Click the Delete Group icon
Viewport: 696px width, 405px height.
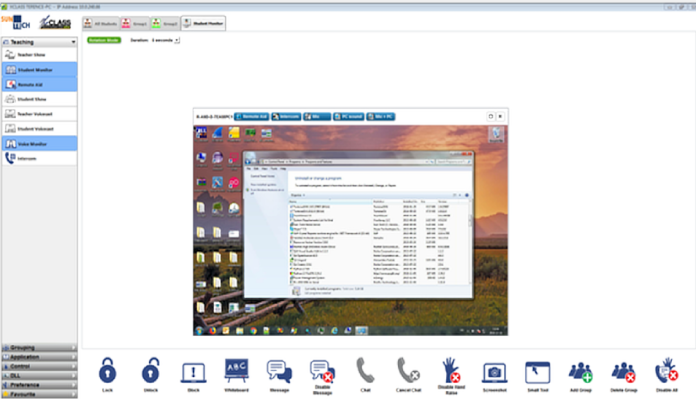624,372
